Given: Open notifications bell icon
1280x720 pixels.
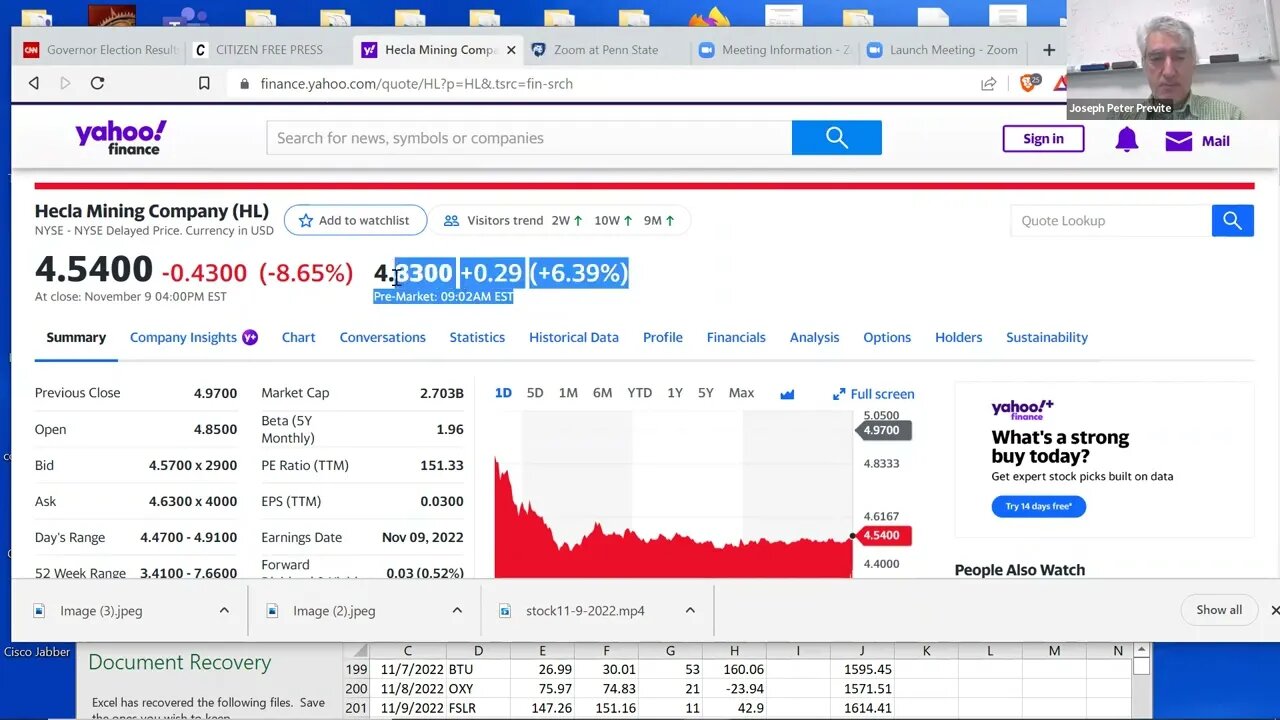Looking at the screenshot, I should (1127, 140).
